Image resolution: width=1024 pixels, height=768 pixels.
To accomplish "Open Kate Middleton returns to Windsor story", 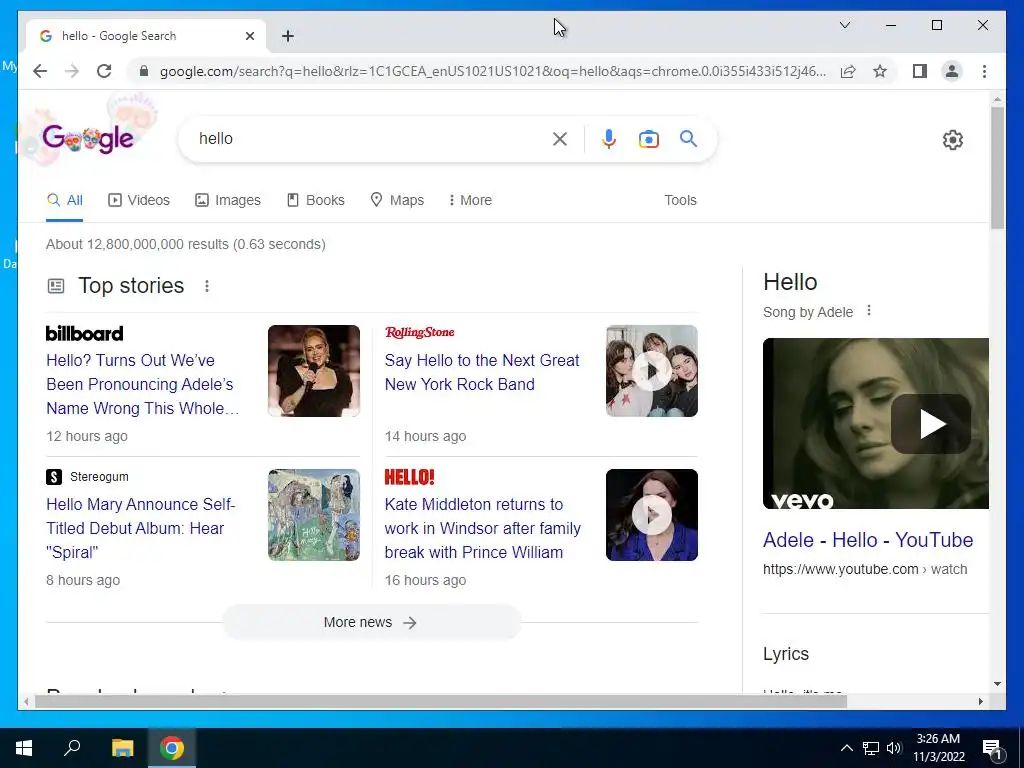I will pos(483,528).
